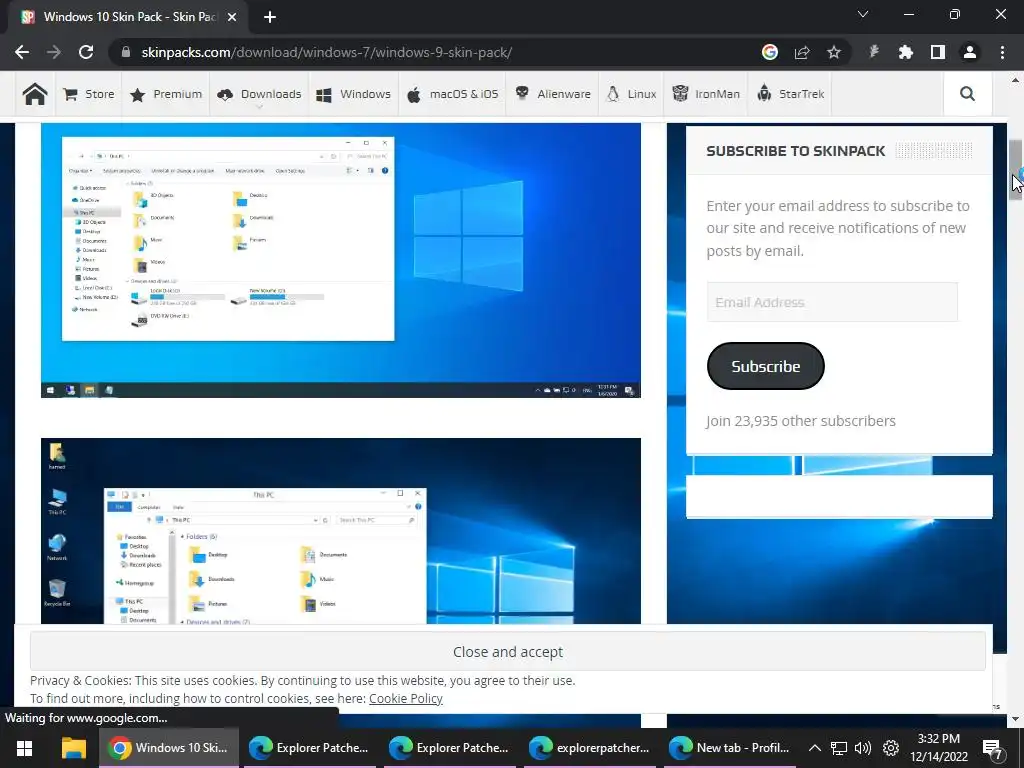Screen dimensions: 1024x768
Task: Click the scrollbar down arrow
Action: tap(1016, 719)
